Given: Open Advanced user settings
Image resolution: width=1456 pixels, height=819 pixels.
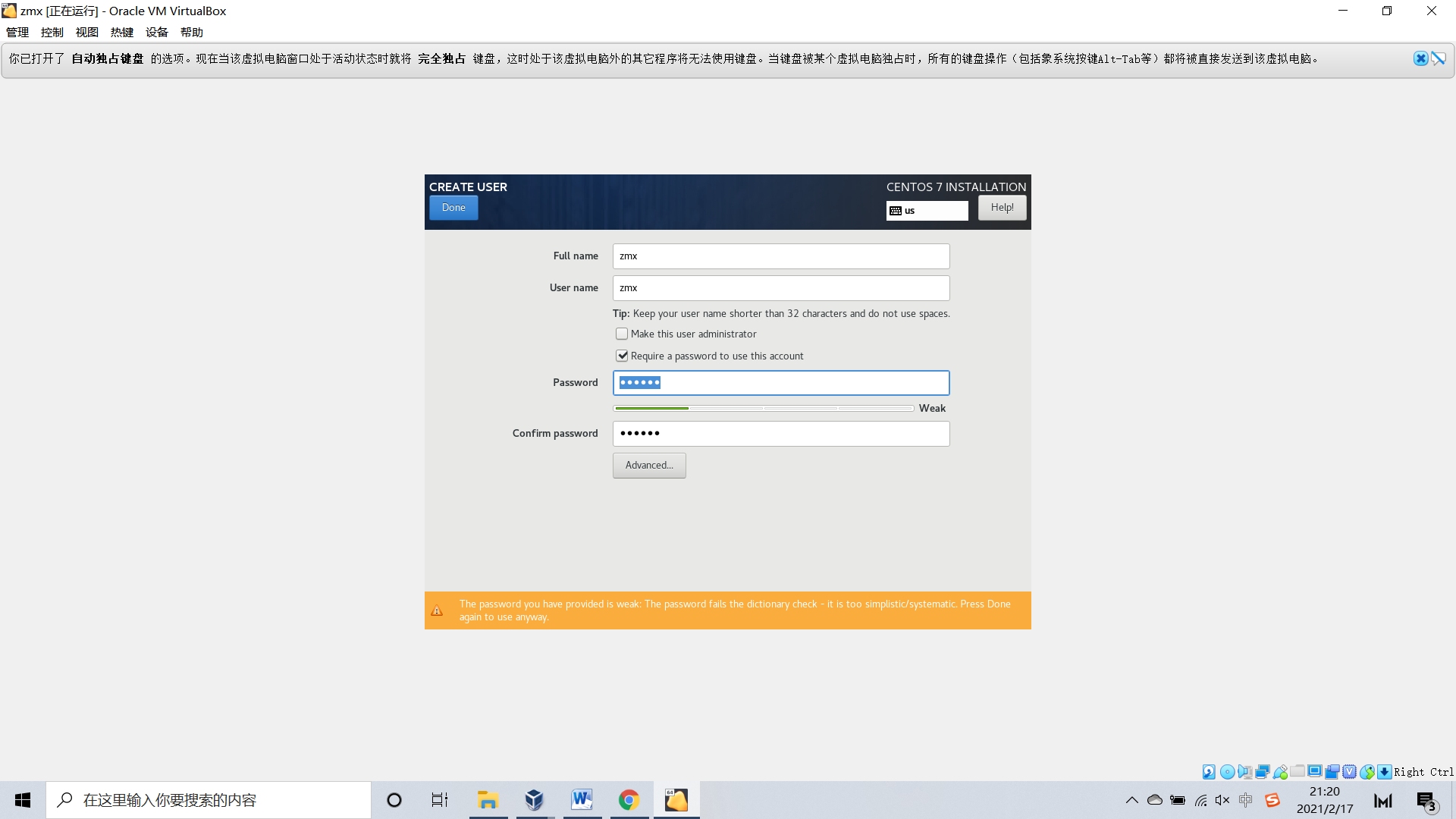Looking at the screenshot, I should [649, 466].
